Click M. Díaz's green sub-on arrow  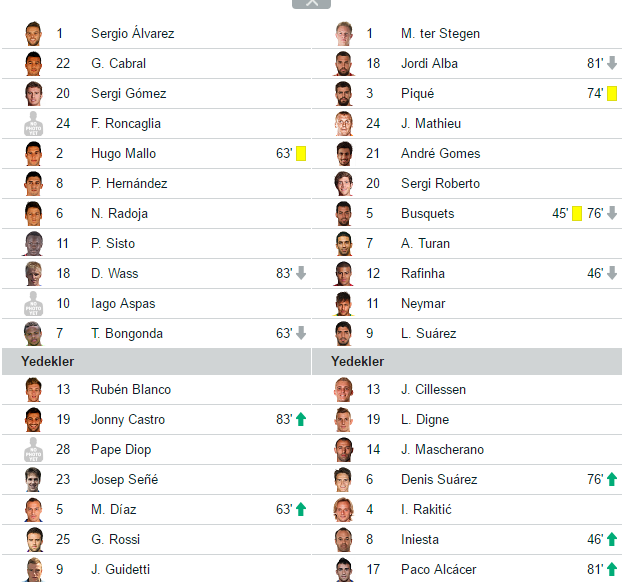300,510
